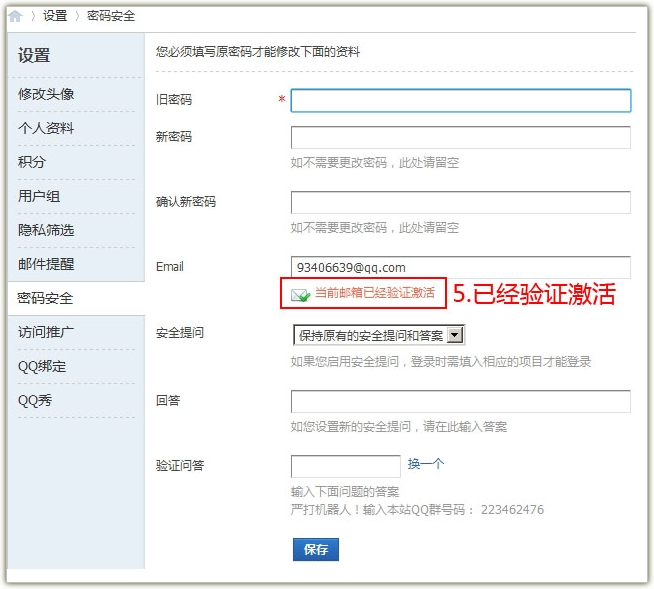Image resolution: width=654 pixels, height=589 pixels.
Task: Click the 确认新密码 input box
Action: click(460, 202)
